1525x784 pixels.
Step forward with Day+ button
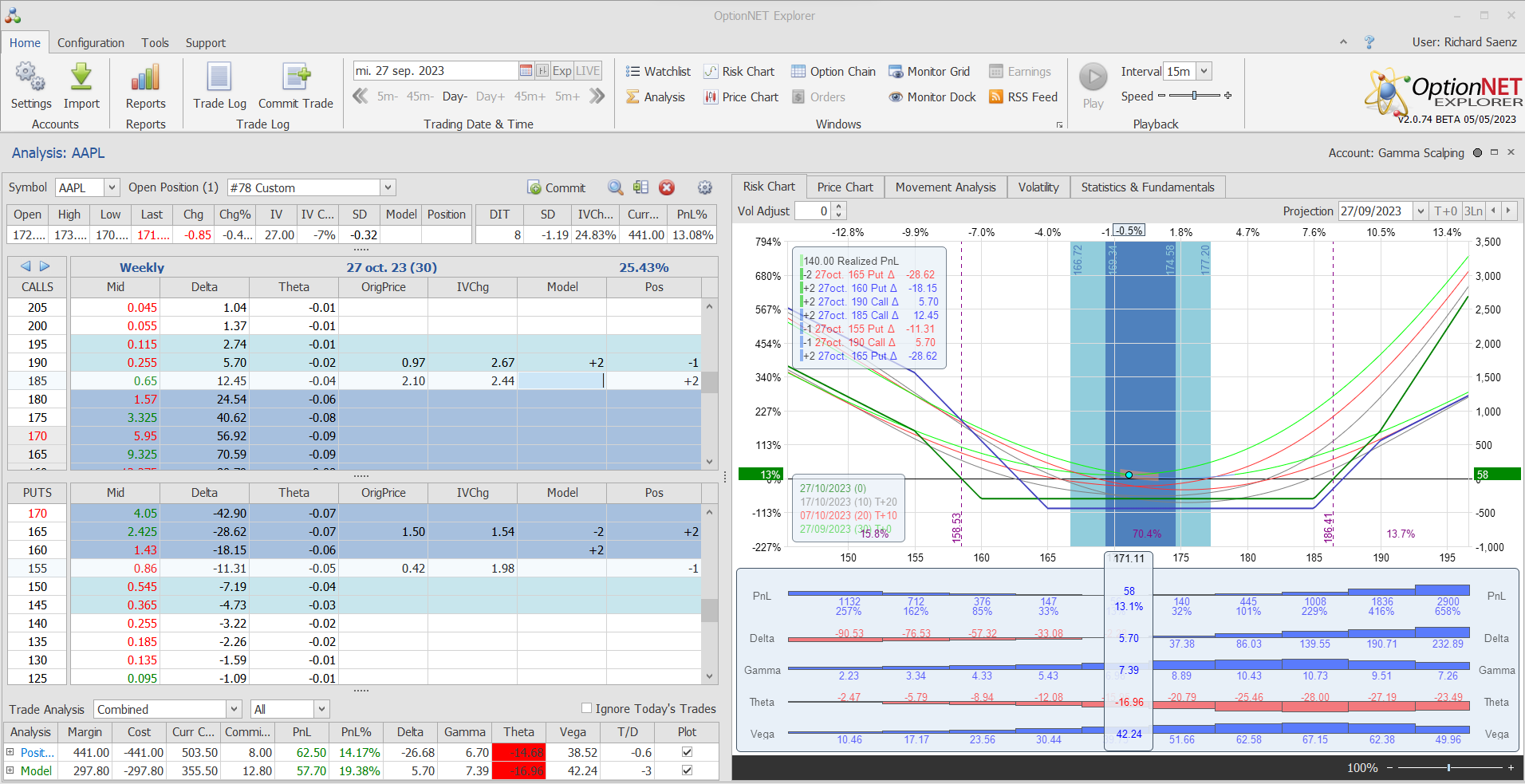[491, 97]
